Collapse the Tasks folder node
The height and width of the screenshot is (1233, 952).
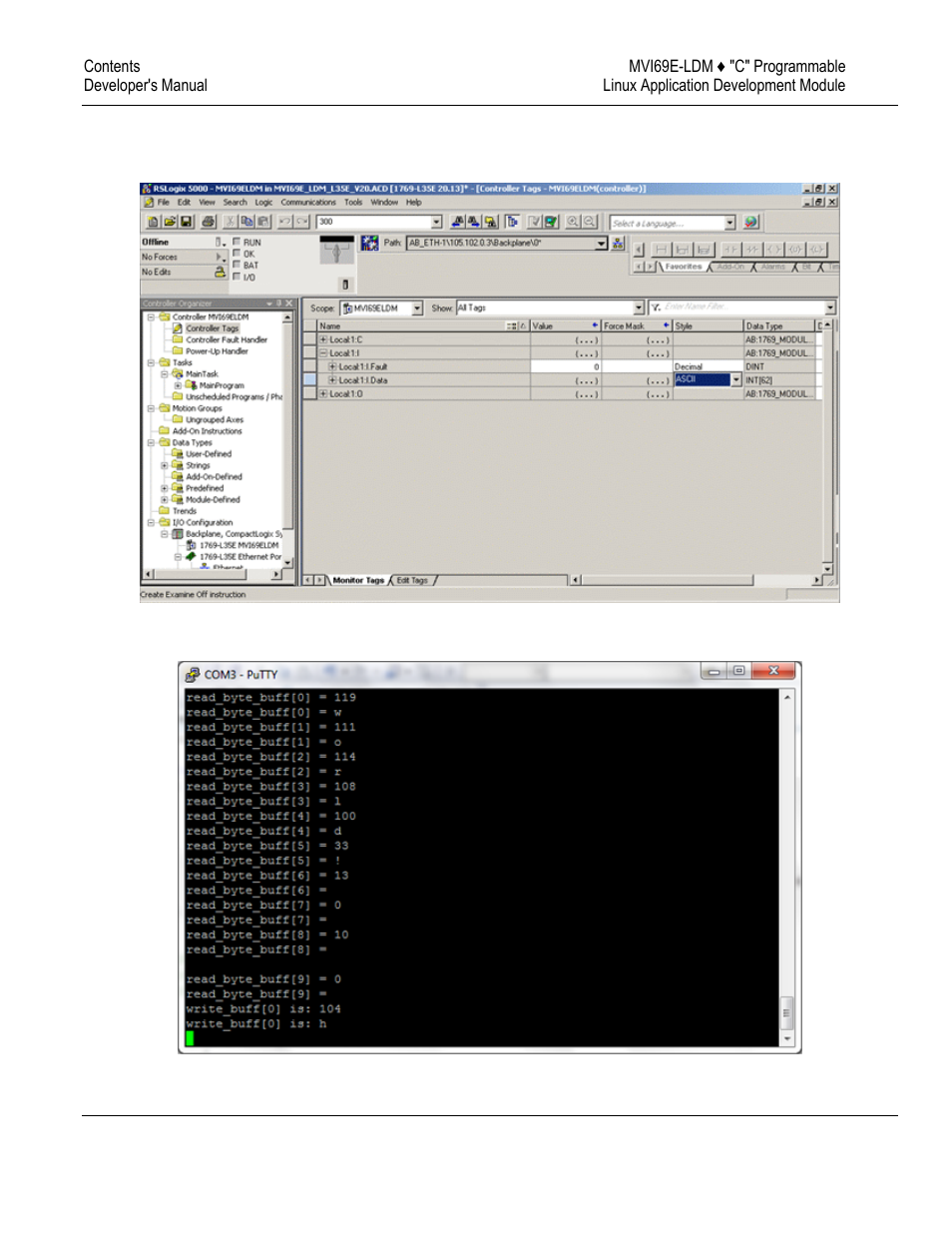[152, 362]
